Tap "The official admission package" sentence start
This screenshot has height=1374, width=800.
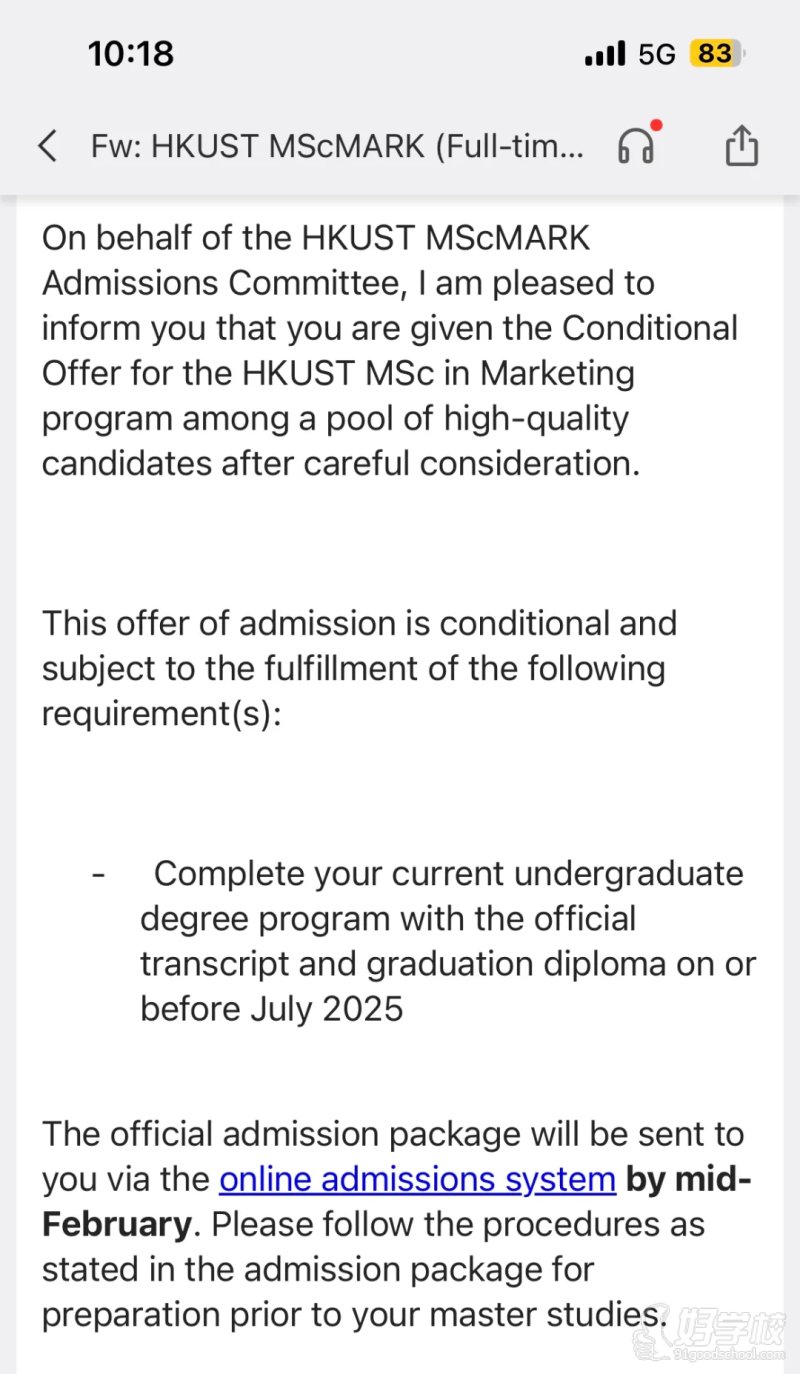click(280, 1134)
